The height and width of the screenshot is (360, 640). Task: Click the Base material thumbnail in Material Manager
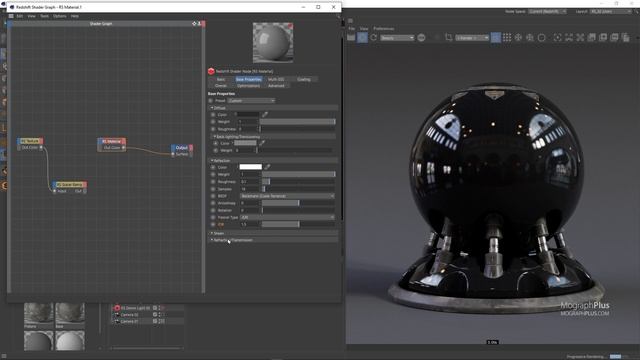(x=70, y=313)
